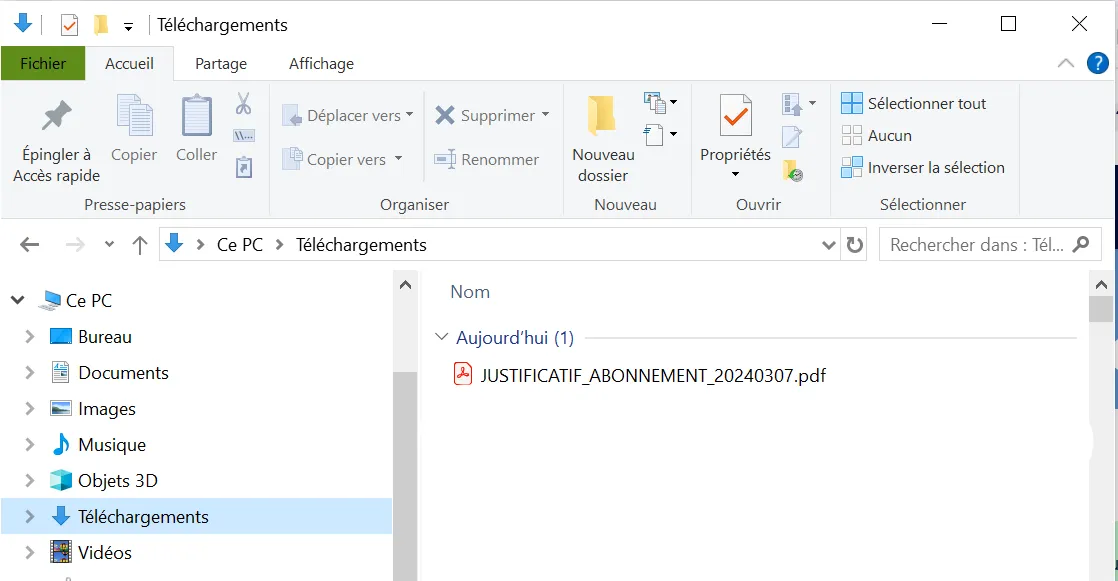Open the Supprimer dropdown arrow
The width and height of the screenshot is (1118, 581).
(x=545, y=114)
